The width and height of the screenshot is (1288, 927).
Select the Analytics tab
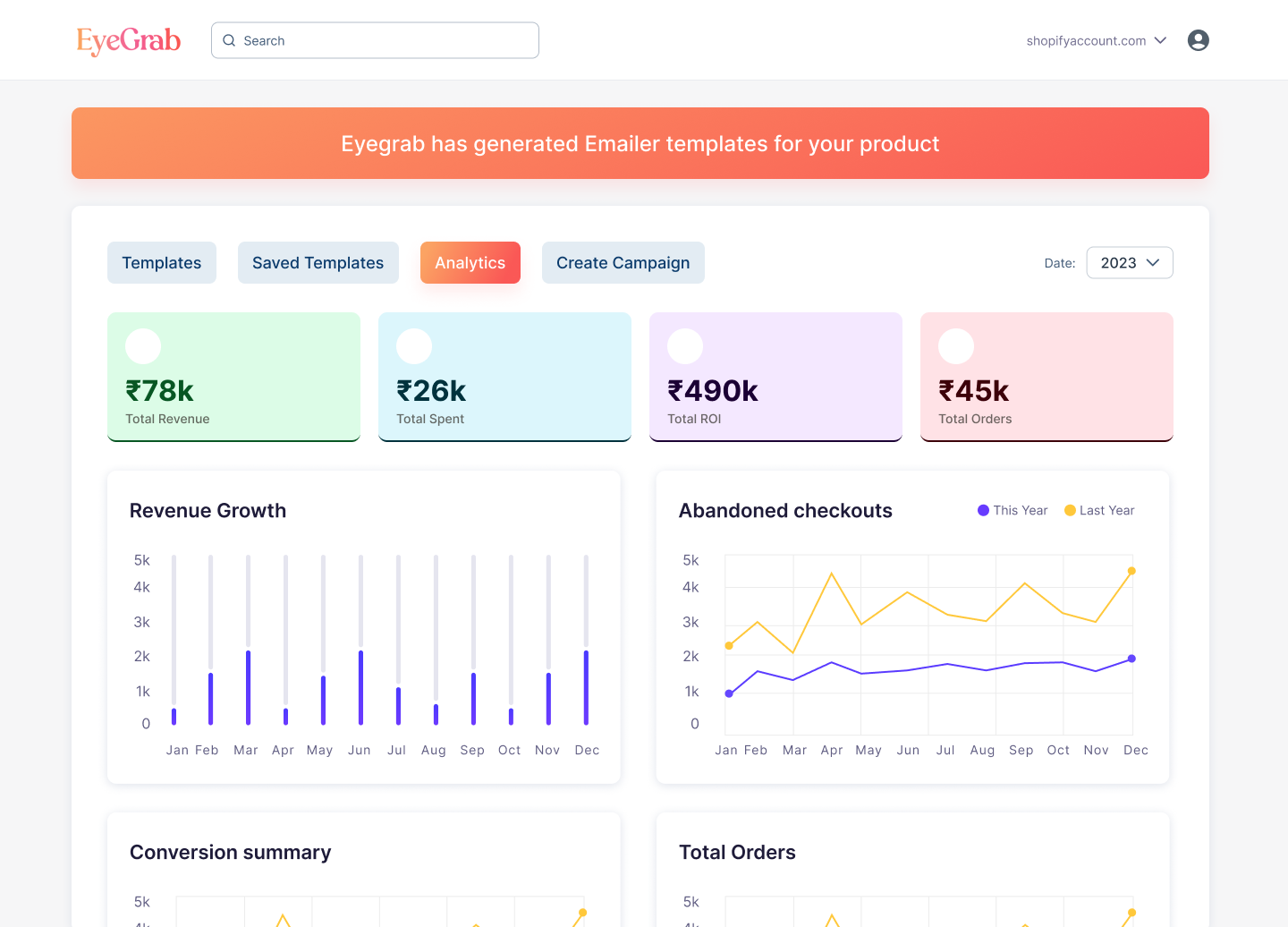click(x=470, y=263)
